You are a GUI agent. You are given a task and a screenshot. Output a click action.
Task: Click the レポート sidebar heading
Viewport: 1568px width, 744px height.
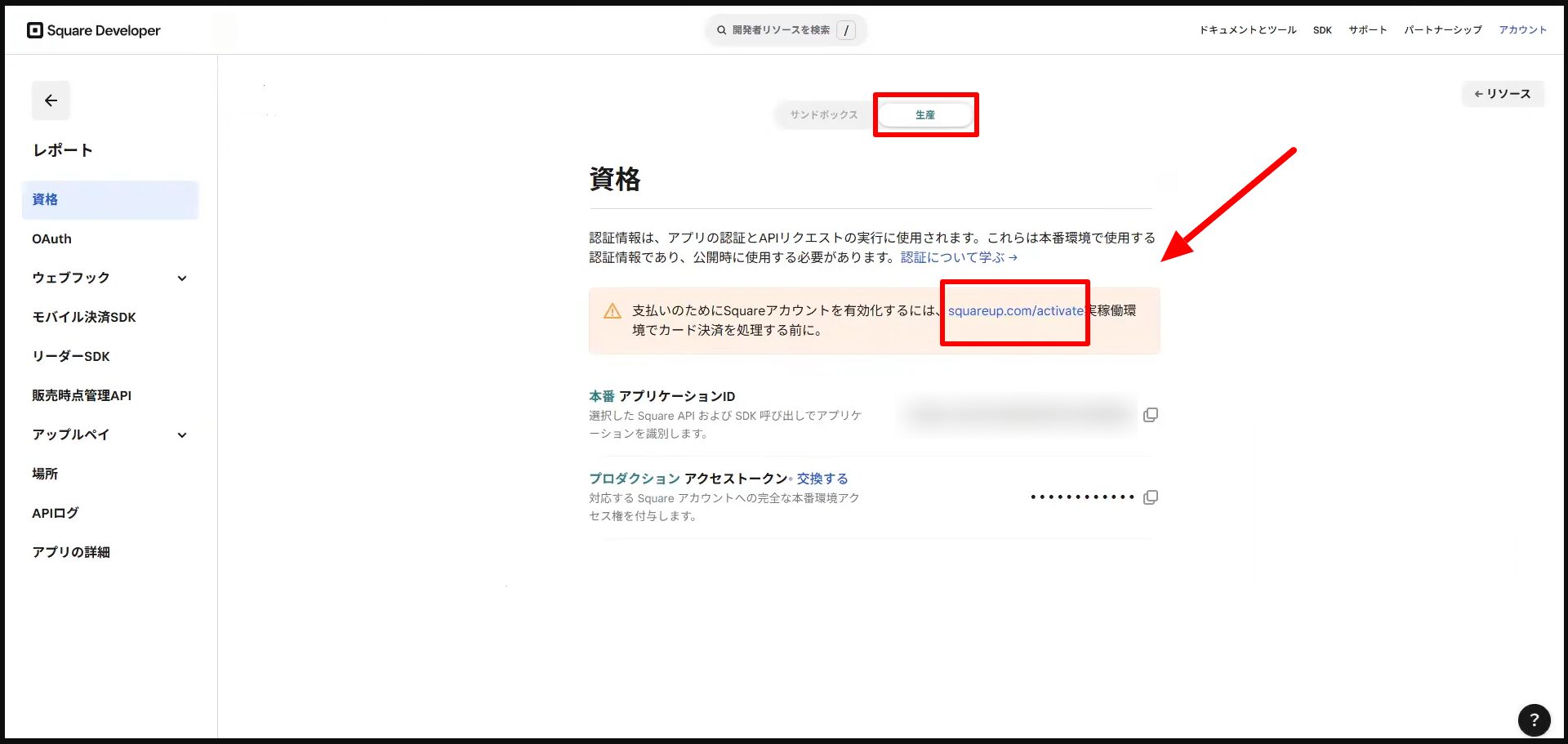tap(63, 150)
